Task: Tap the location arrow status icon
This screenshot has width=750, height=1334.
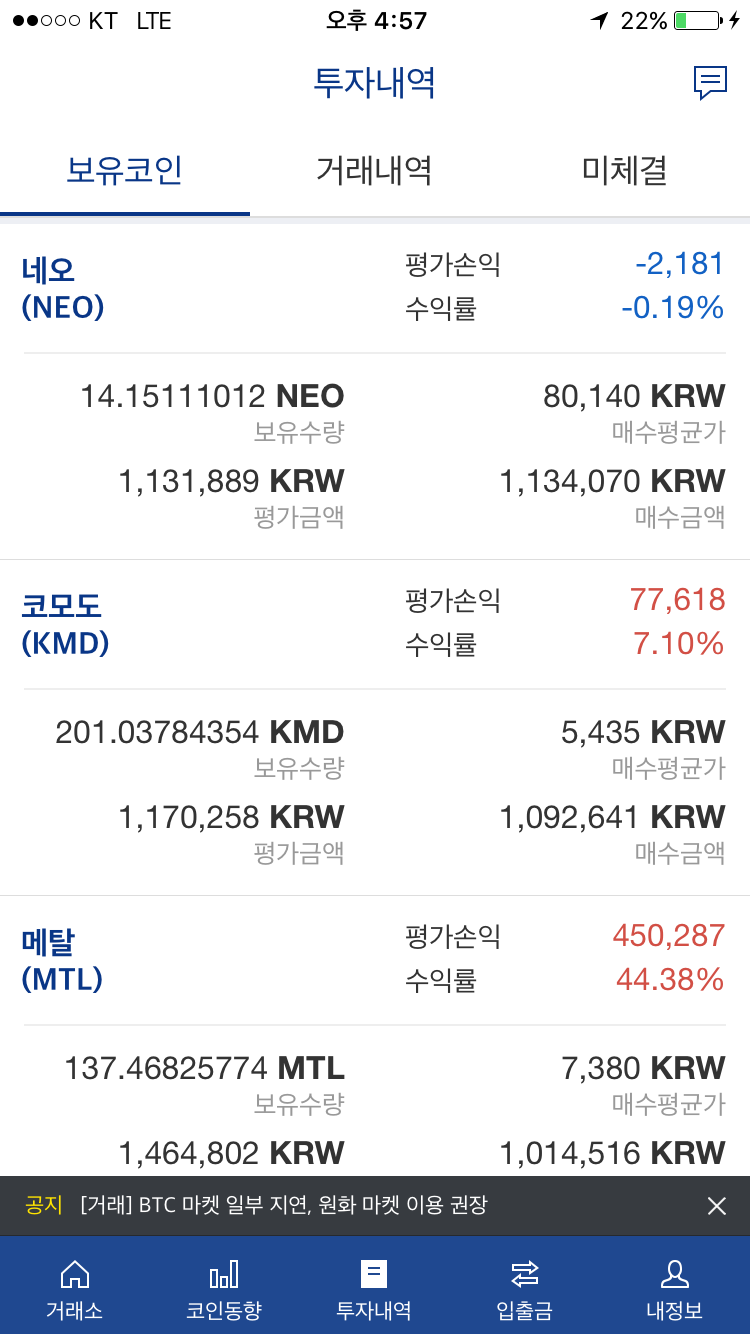Action: tap(600, 20)
